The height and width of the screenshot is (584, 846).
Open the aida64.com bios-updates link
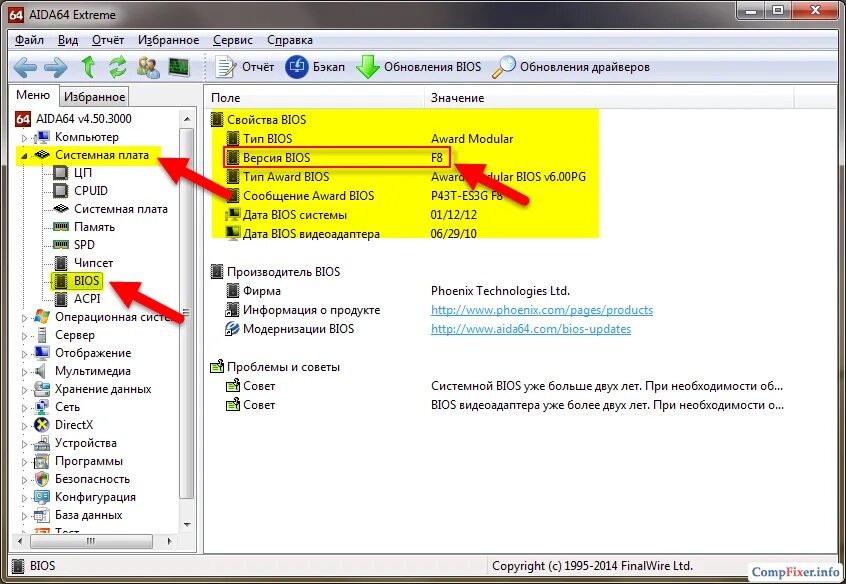click(x=531, y=329)
